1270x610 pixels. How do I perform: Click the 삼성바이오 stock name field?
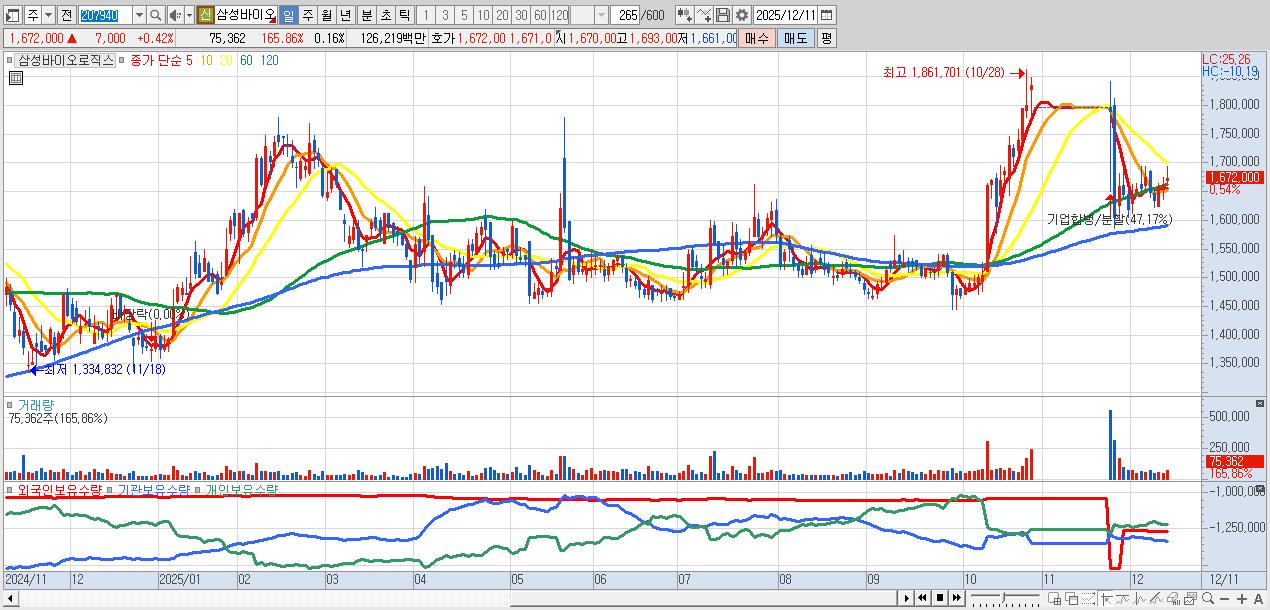pyautogui.click(x=246, y=15)
